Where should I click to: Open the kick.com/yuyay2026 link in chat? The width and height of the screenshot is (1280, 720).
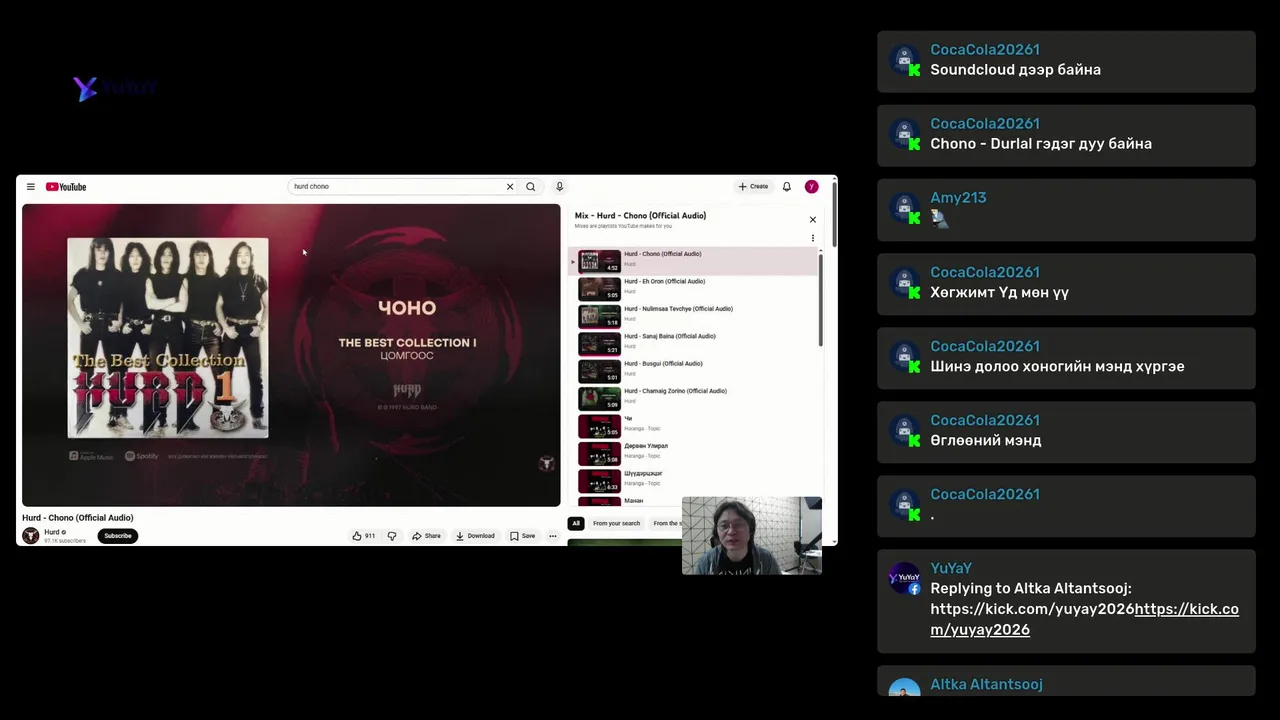pyautogui.click(x=1084, y=619)
